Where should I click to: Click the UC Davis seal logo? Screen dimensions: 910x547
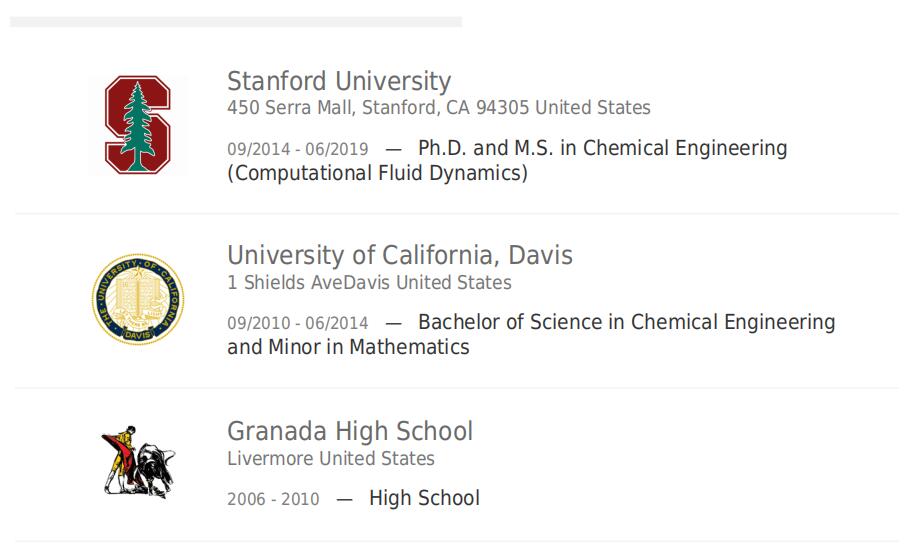138,299
